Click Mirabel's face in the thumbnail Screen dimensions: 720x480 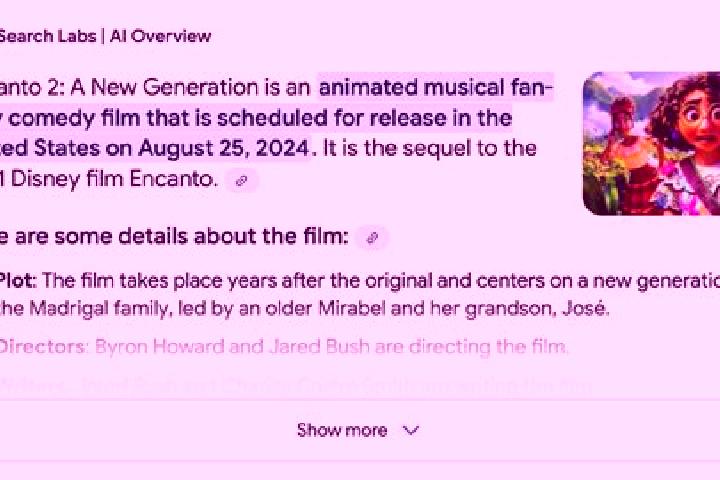click(700, 117)
